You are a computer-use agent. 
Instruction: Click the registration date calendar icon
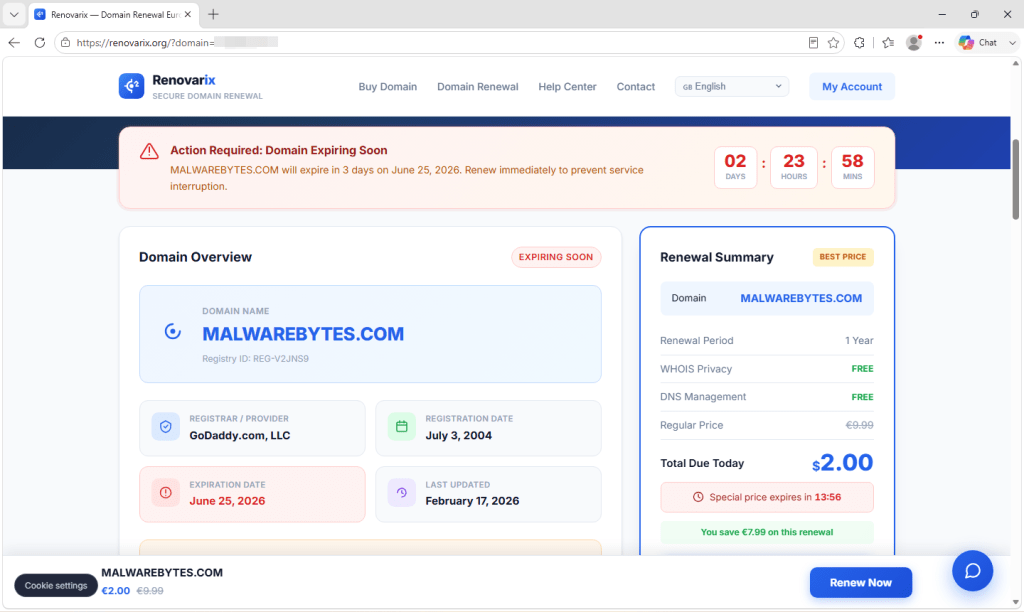pyautogui.click(x=402, y=427)
